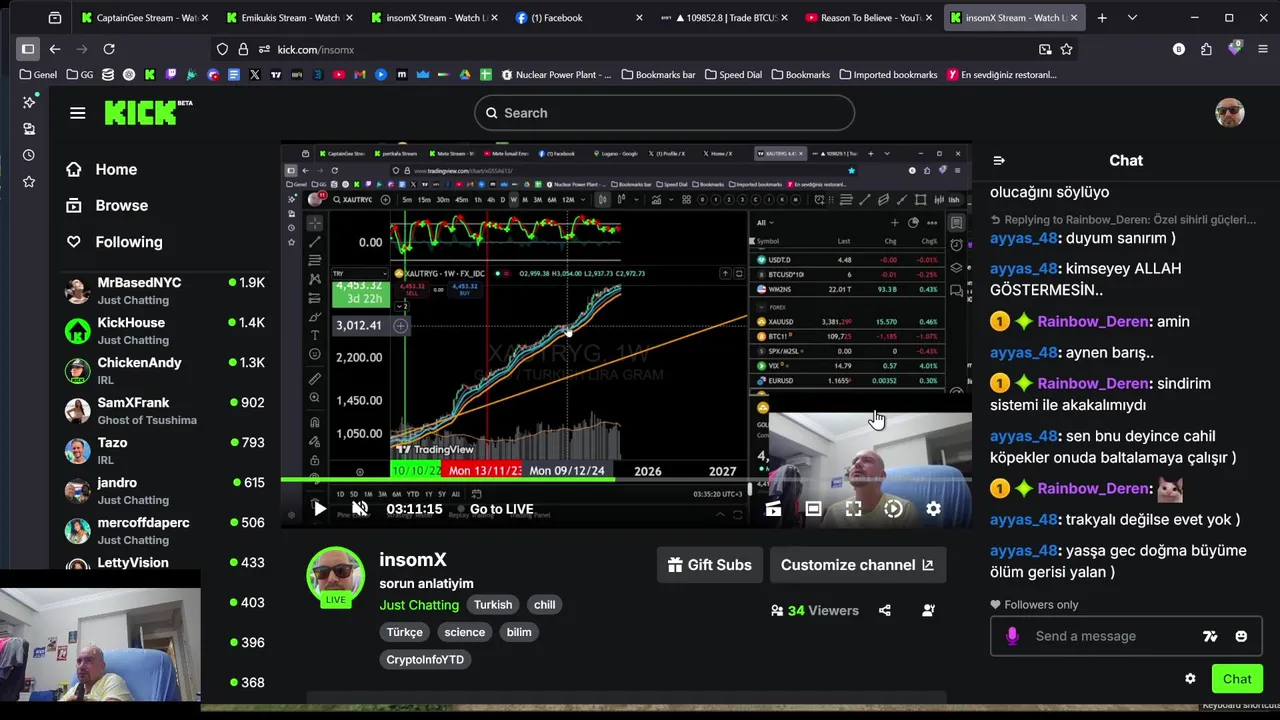Screen dimensions: 1280x720
Task: Open ChickenAndy's IRL stream
Action: (164, 371)
